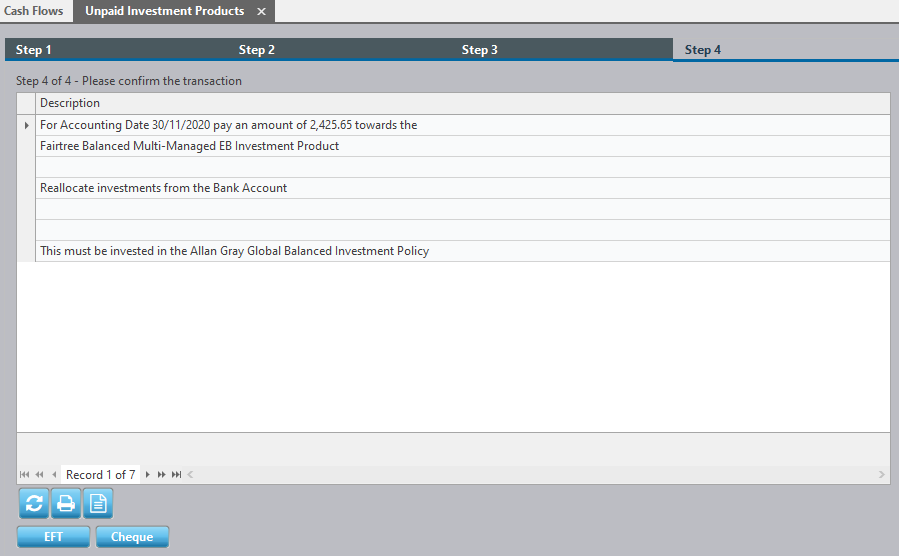Open Step 1 of the wizard

pos(116,50)
